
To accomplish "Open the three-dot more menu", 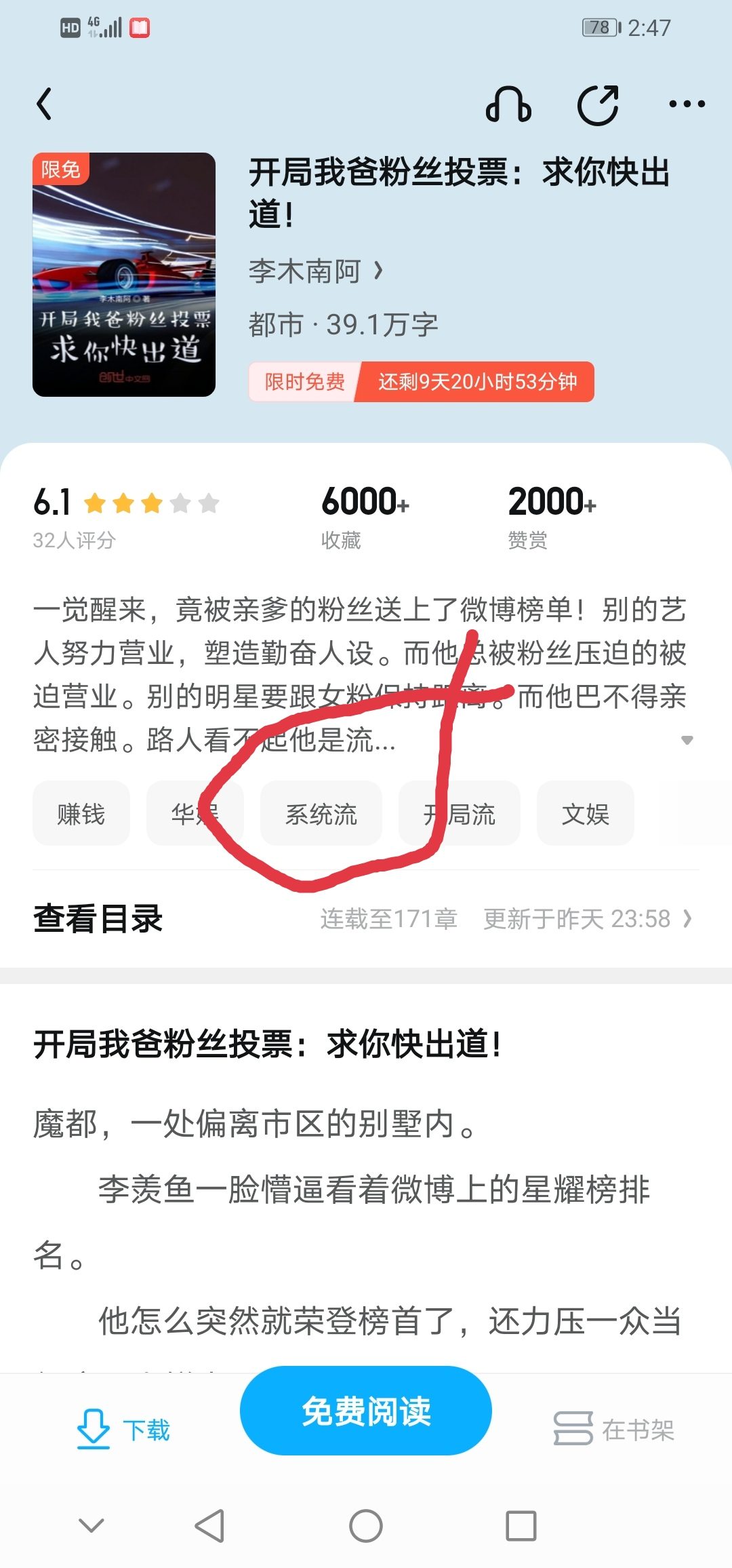I will [687, 104].
